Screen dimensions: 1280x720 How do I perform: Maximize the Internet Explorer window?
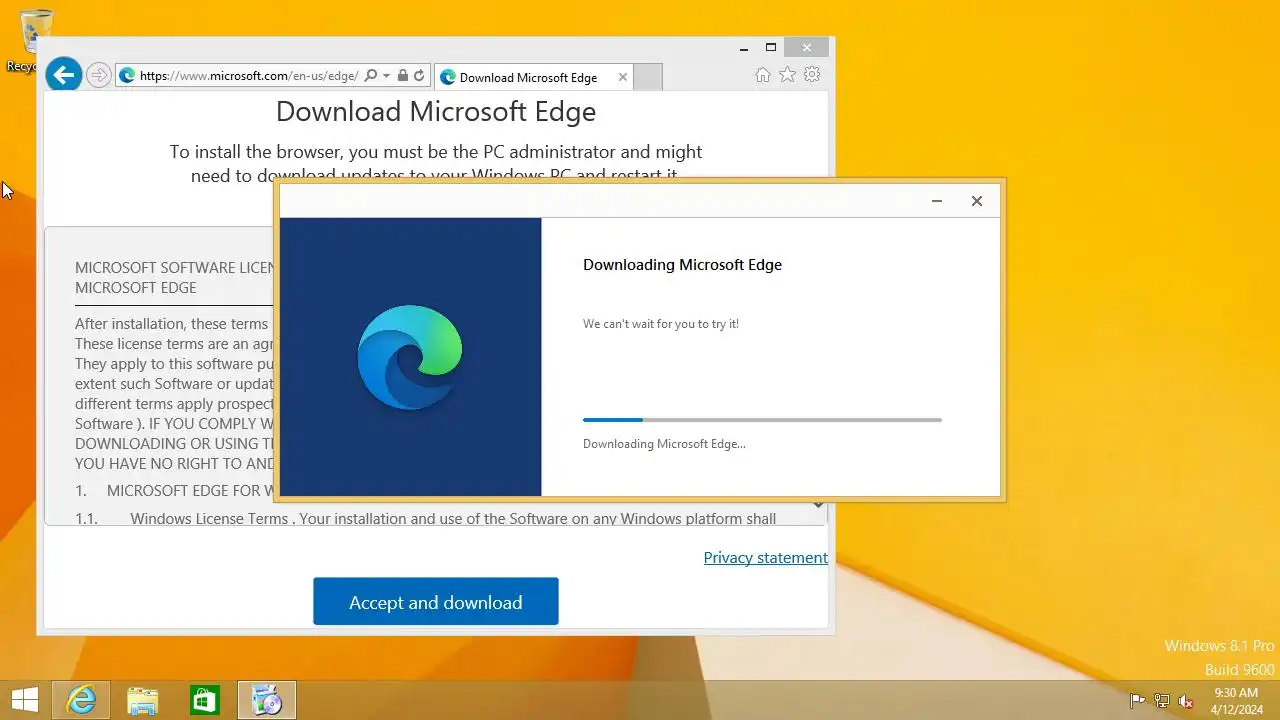tap(771, 47)
